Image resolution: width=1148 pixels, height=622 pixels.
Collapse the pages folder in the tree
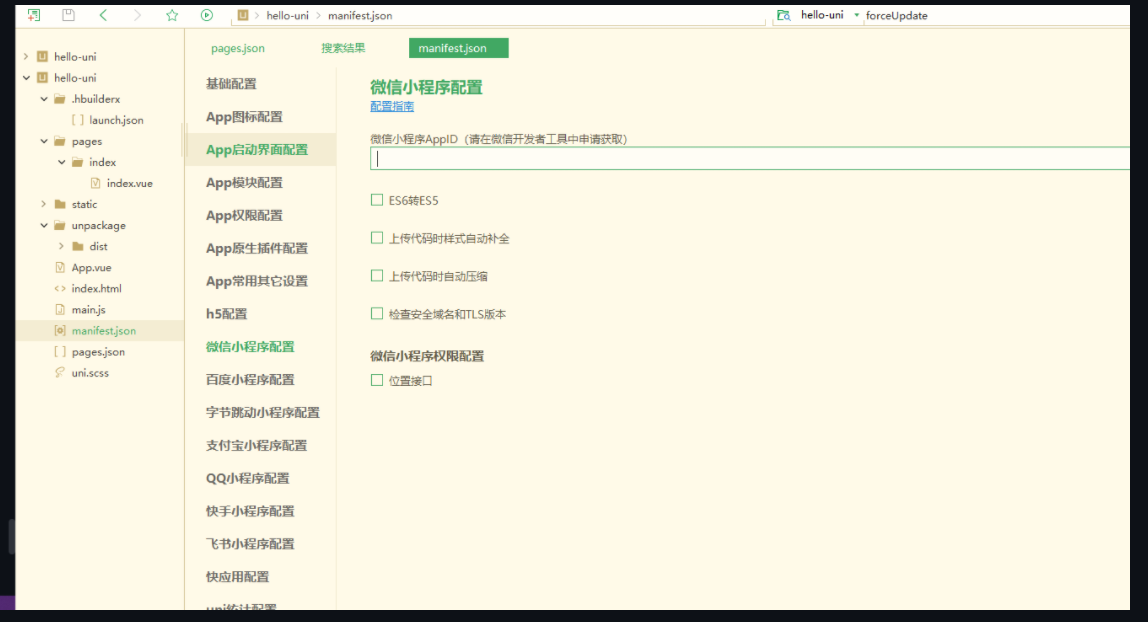click(x=44, y=141)
